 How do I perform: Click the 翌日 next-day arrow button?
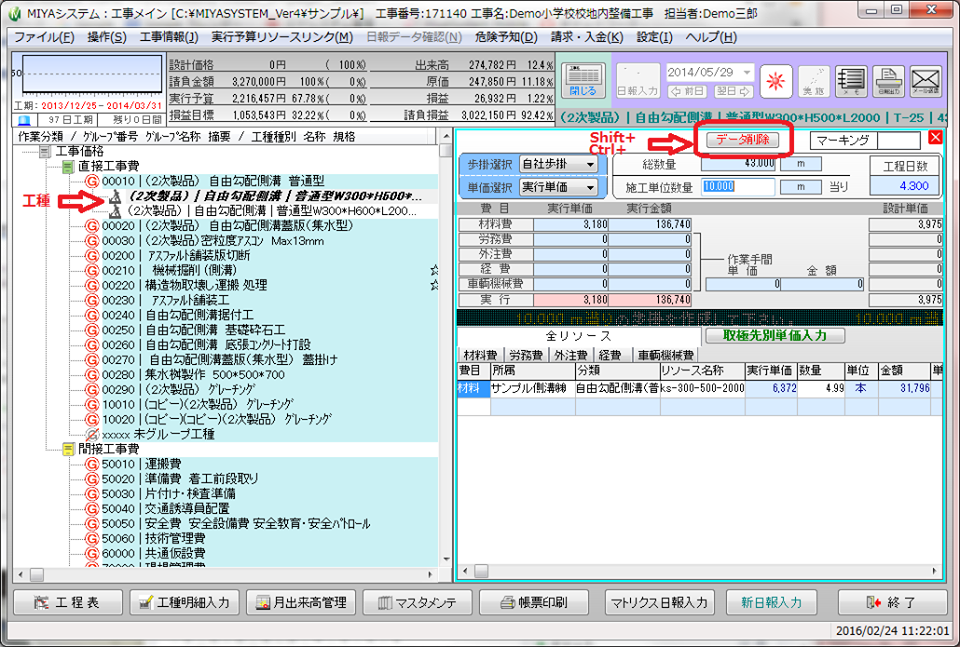click(733, 91)
